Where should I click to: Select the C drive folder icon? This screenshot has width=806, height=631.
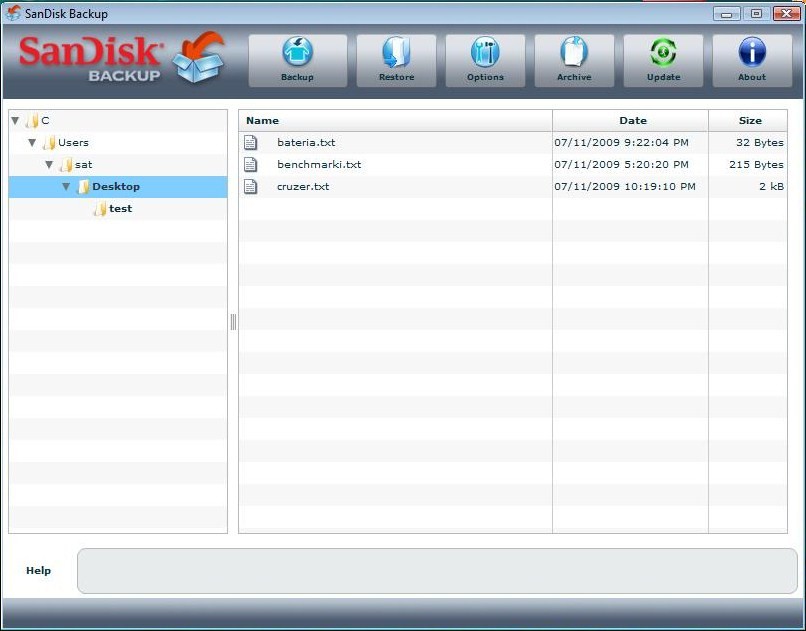tap(32, 121)
